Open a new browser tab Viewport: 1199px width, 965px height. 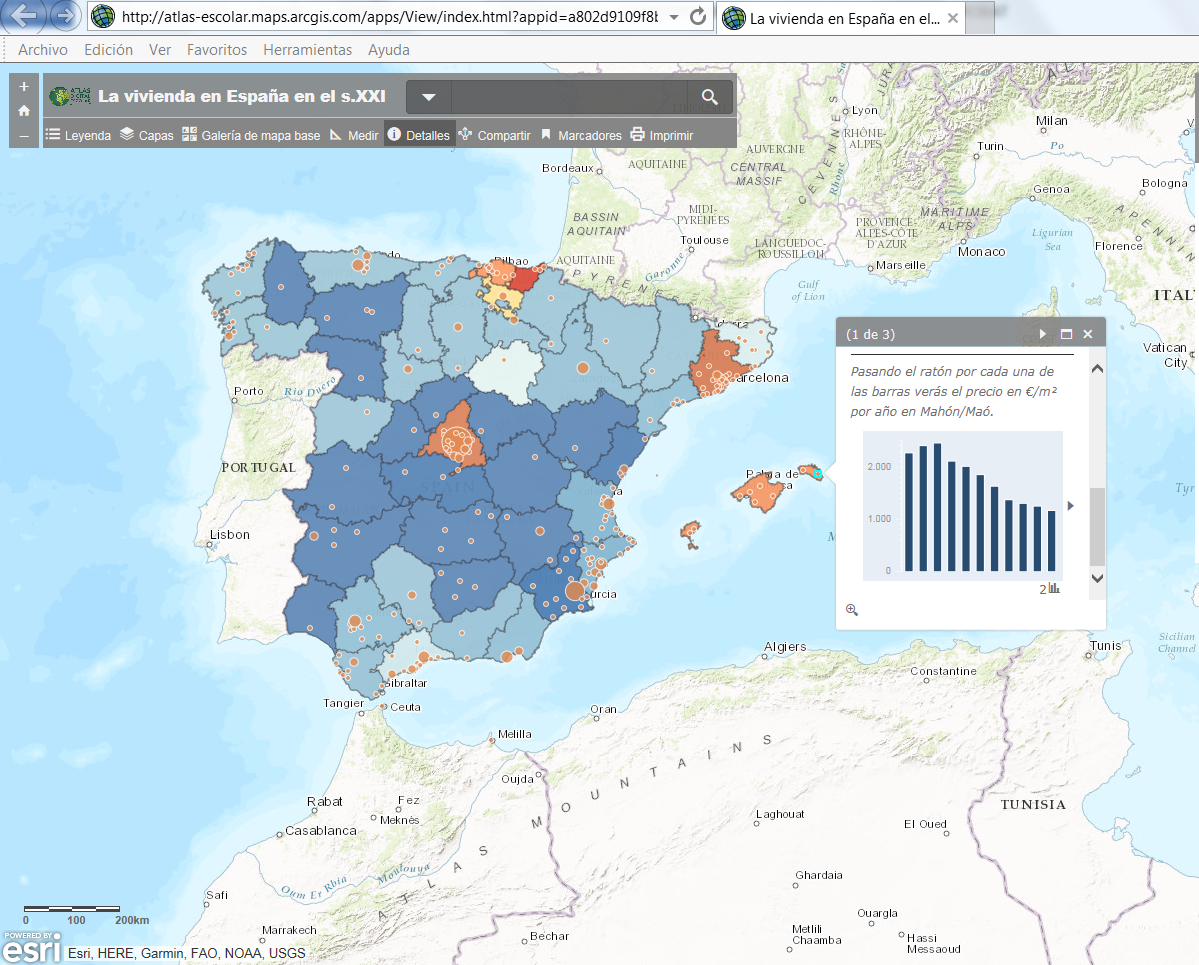980,18
